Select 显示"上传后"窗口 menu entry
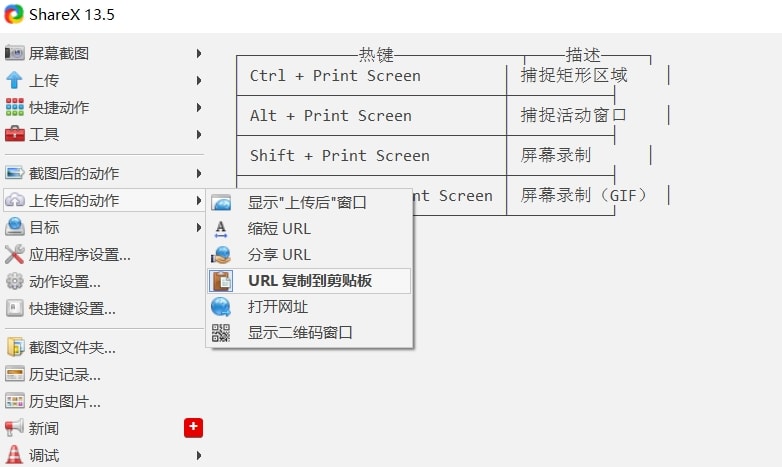782x467 pixels. point(309,203)
